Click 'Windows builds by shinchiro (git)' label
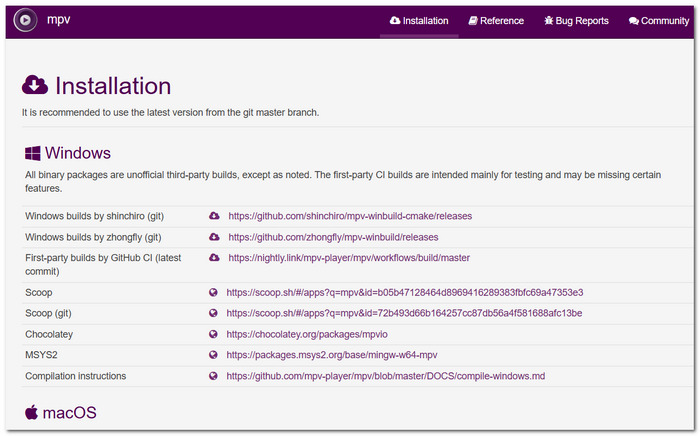This screenshot has height=436, width=700. [x=95, y=216]
